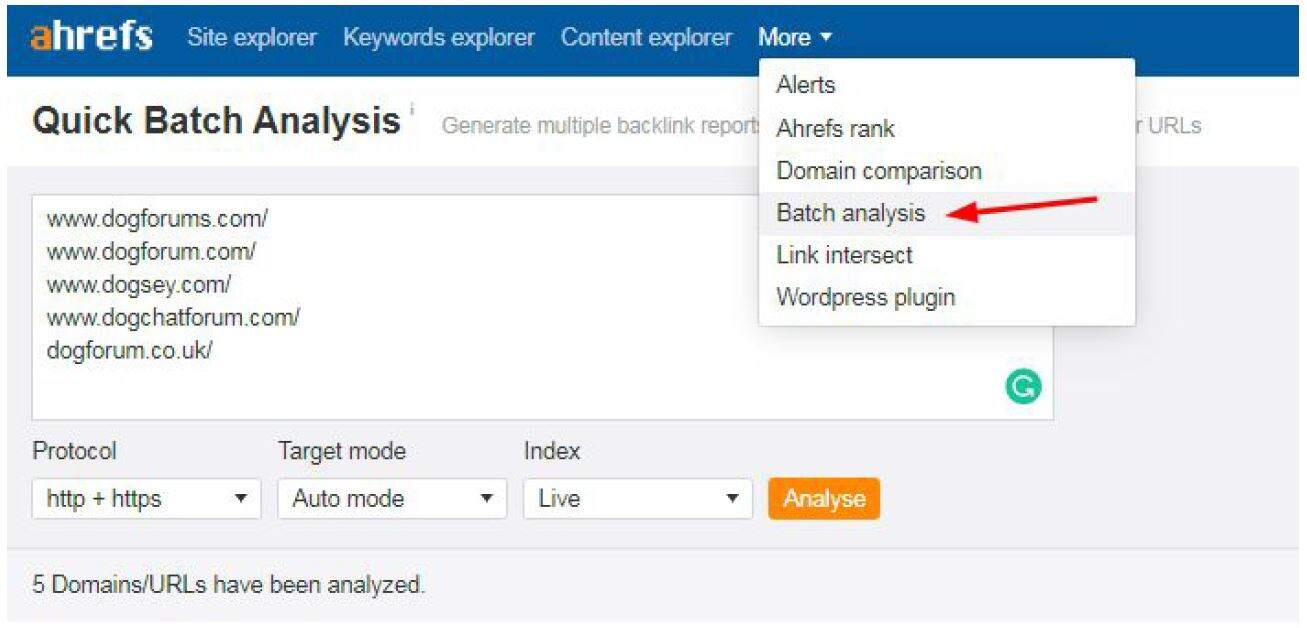
Task: Select Alerts from the More menu
Action: pyautogui.click(x=805, y=85)
